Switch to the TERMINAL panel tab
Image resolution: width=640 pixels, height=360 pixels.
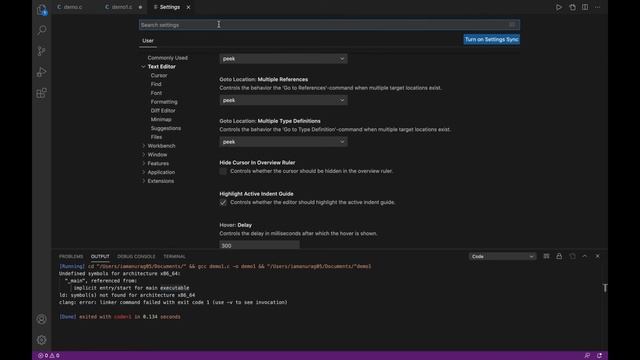[x=174, y=256]
